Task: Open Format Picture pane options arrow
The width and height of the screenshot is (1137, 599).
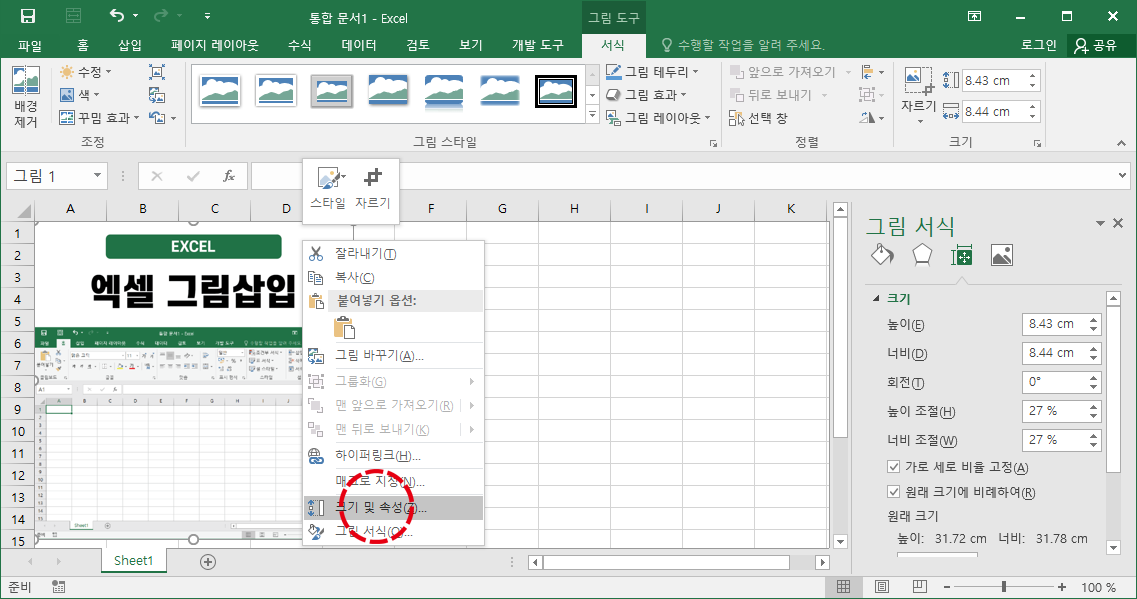Action: [x=1100, y=223]
